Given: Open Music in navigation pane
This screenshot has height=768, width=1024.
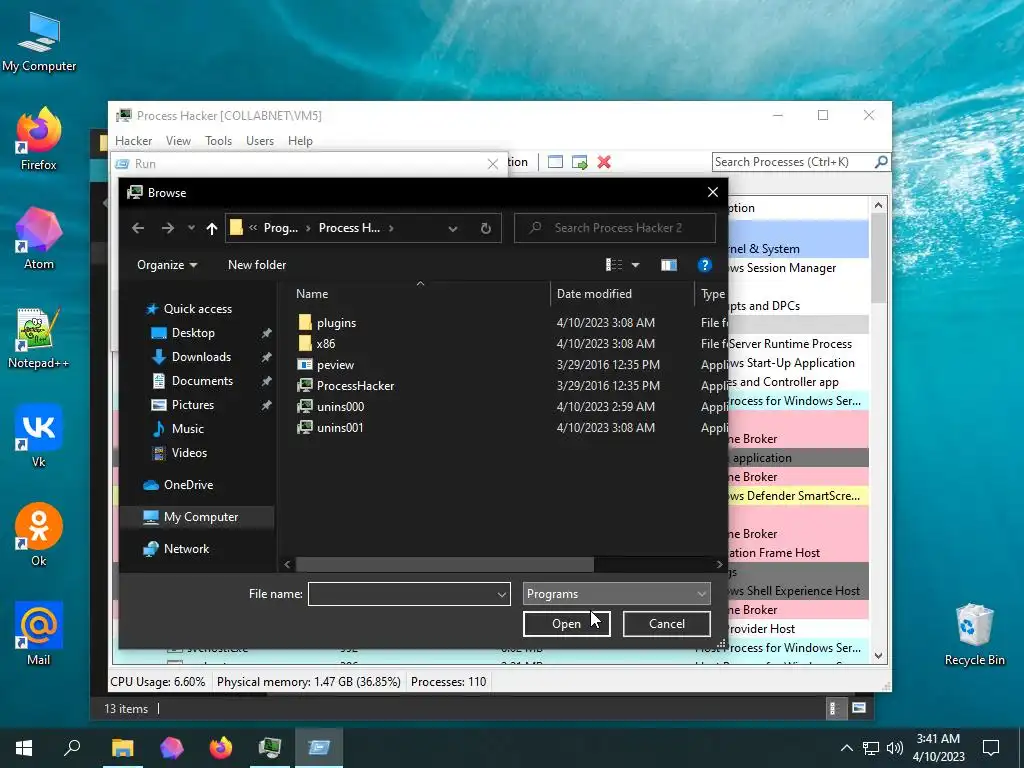Looking at the screenshot, I should point(187,429).
